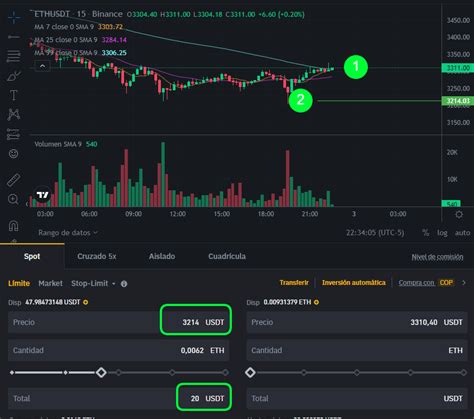The height and width of the screenshot is (419, 474).
Task: Click the MA 99 close indicator legend
Action: tap(80, 53)
